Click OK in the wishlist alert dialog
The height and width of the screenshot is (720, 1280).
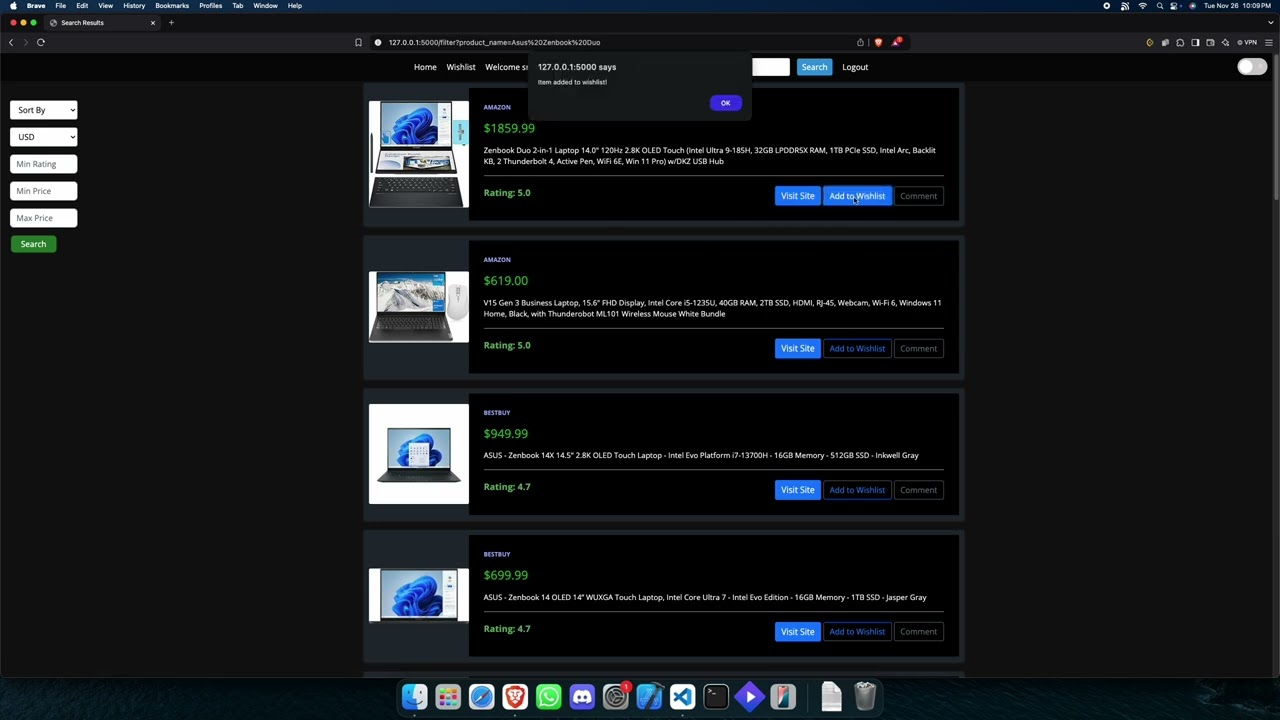coord(726,103)
